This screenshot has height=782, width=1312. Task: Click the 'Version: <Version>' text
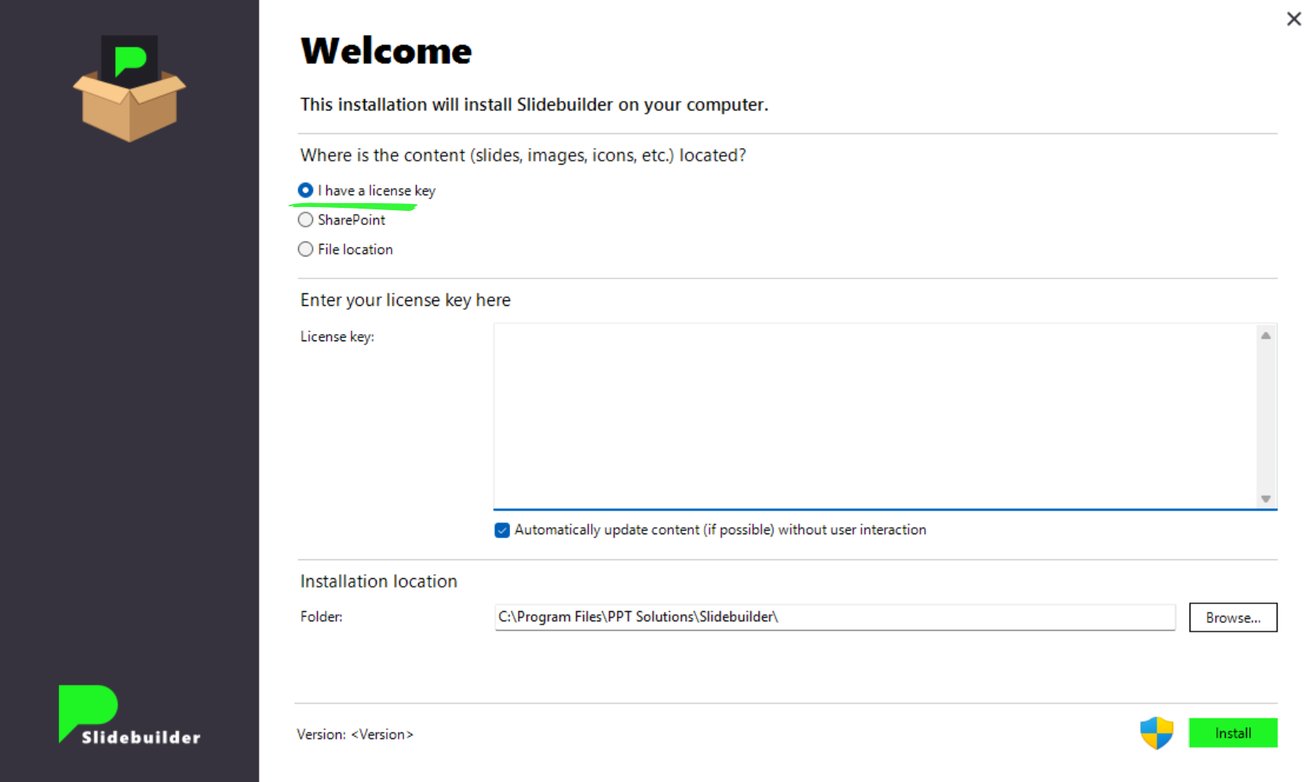(355, 734)
